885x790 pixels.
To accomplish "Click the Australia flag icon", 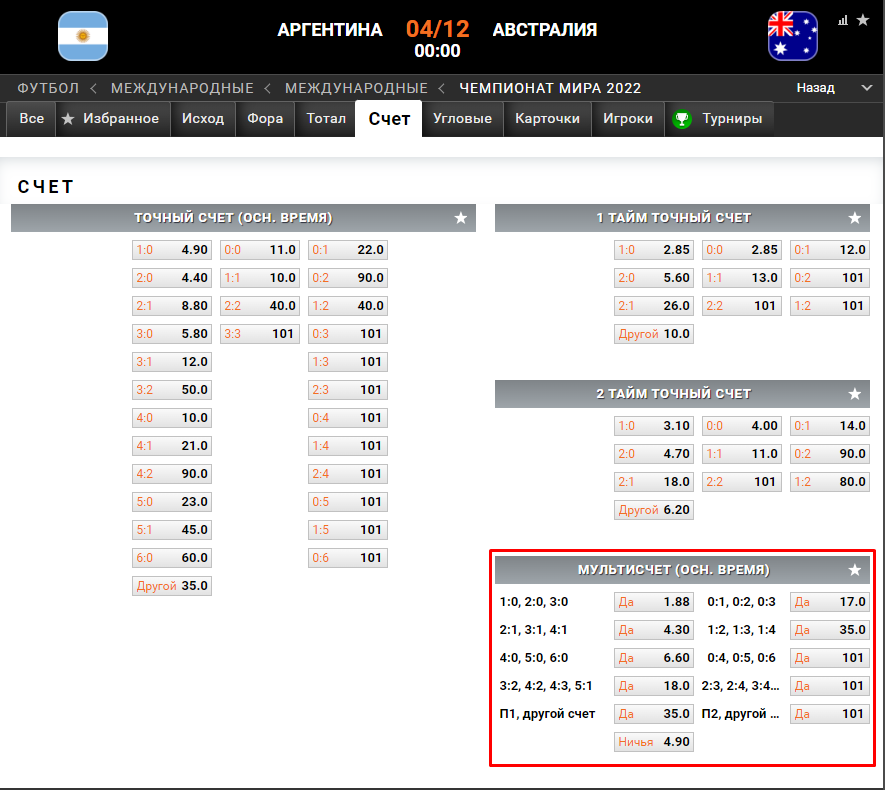I will point(792,36).
